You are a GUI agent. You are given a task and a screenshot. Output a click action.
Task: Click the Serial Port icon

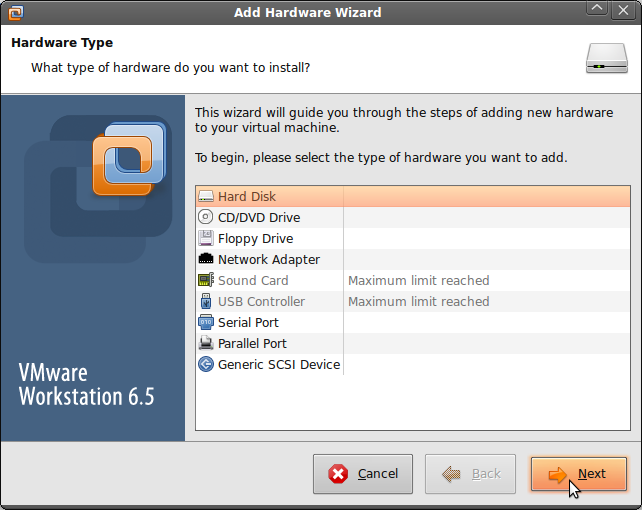(206, 323)
